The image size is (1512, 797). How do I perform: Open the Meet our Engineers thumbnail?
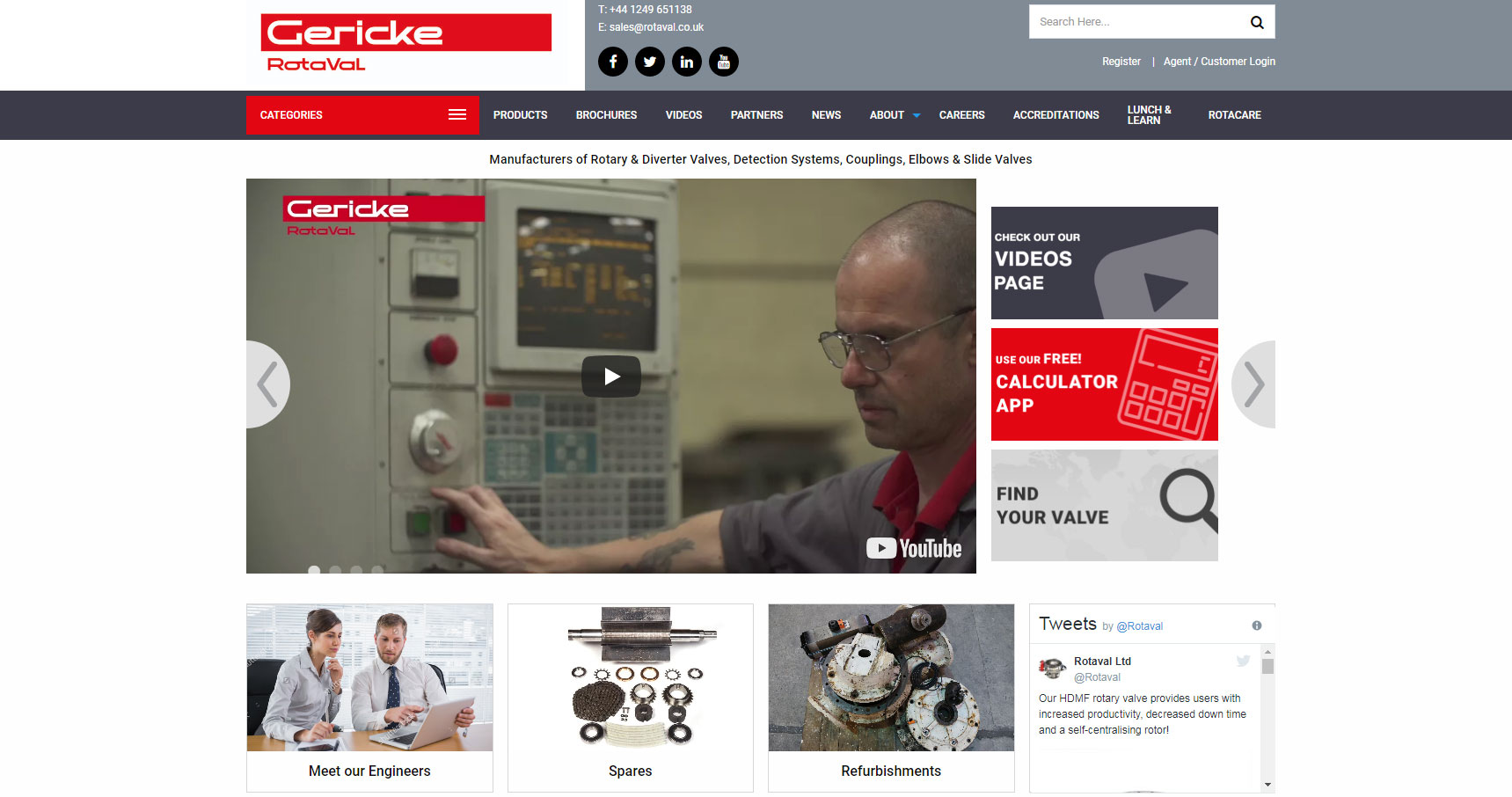[369, 697]
